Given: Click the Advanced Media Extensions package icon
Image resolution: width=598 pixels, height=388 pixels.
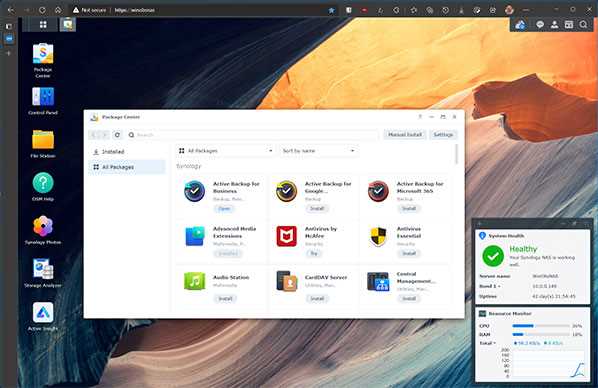Looking at the screenshot, I should 195,236.
